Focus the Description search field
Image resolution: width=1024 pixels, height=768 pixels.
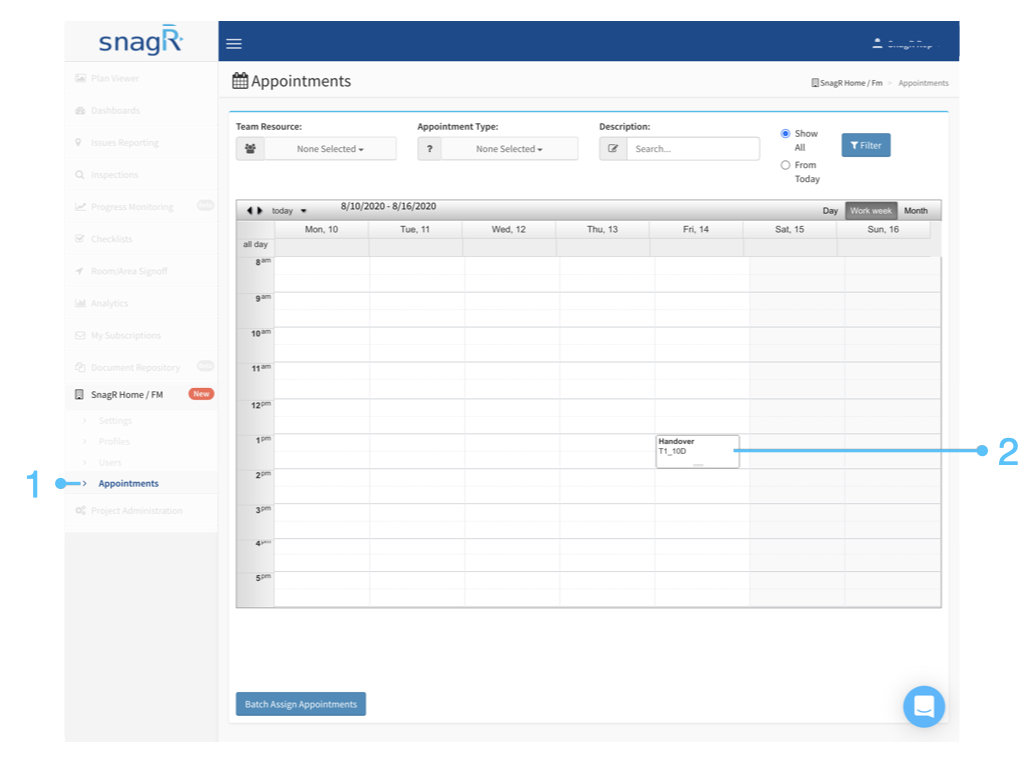(x=693, y=149)
